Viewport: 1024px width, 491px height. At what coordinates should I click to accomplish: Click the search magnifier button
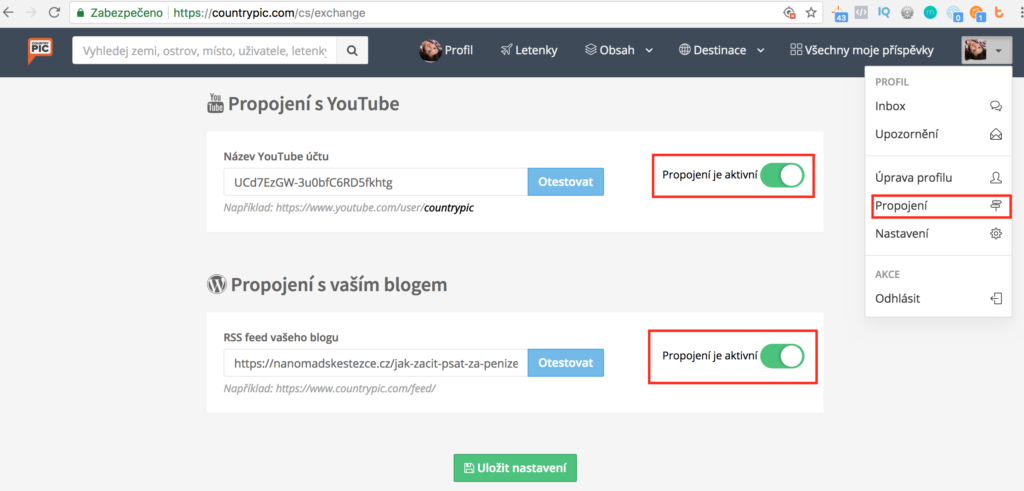pos(351,50)
